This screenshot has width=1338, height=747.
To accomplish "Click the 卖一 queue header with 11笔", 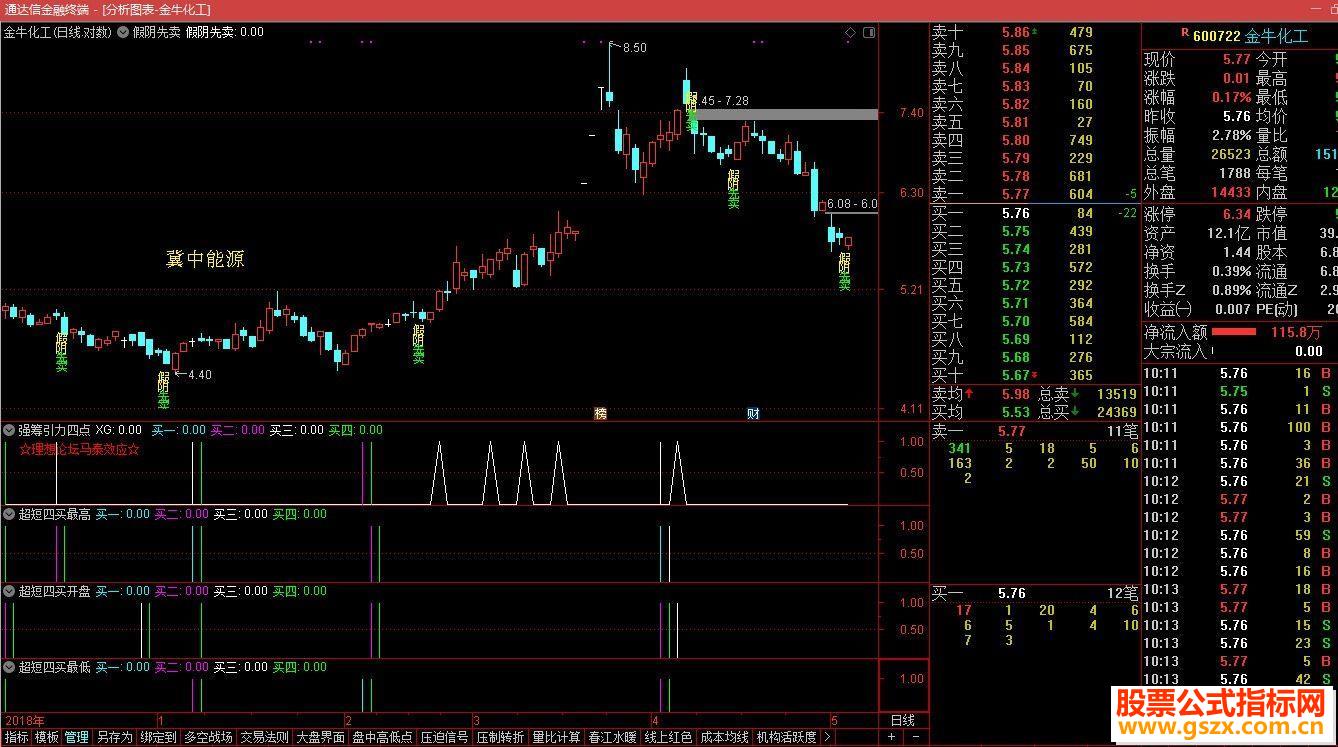I will (1034, 431).
